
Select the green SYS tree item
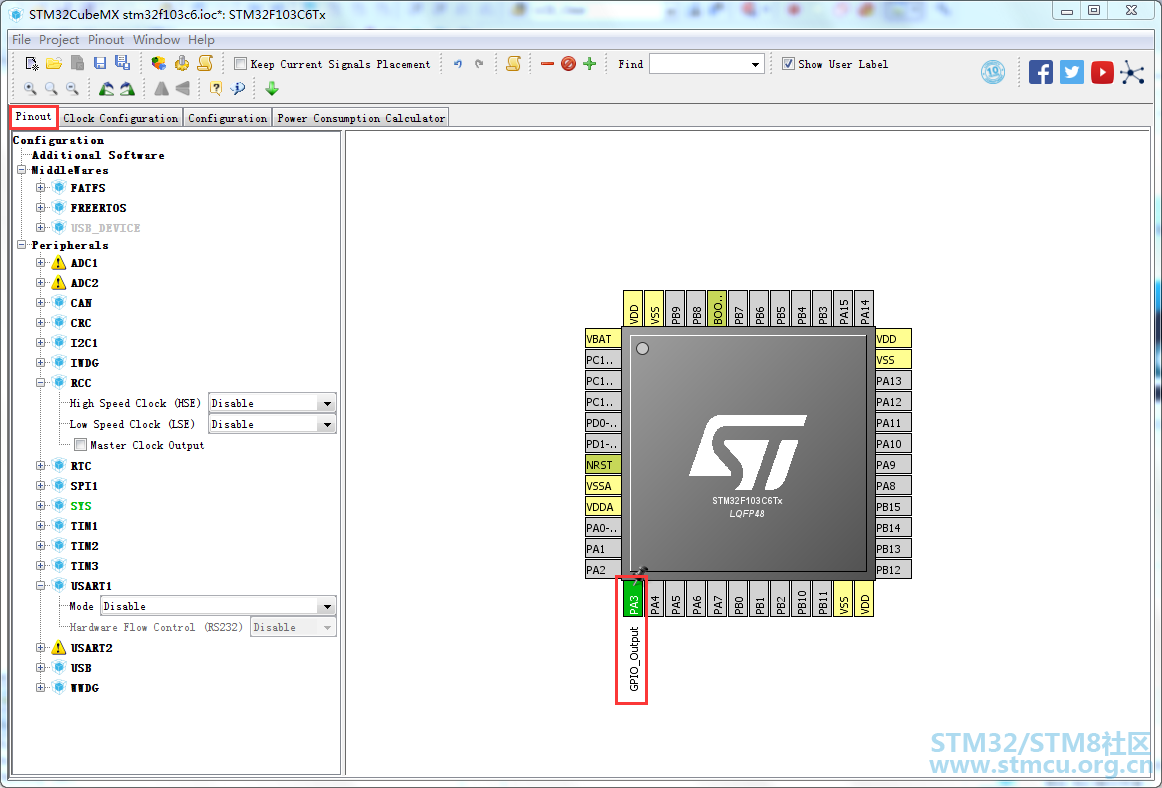[x=81, y=506]
